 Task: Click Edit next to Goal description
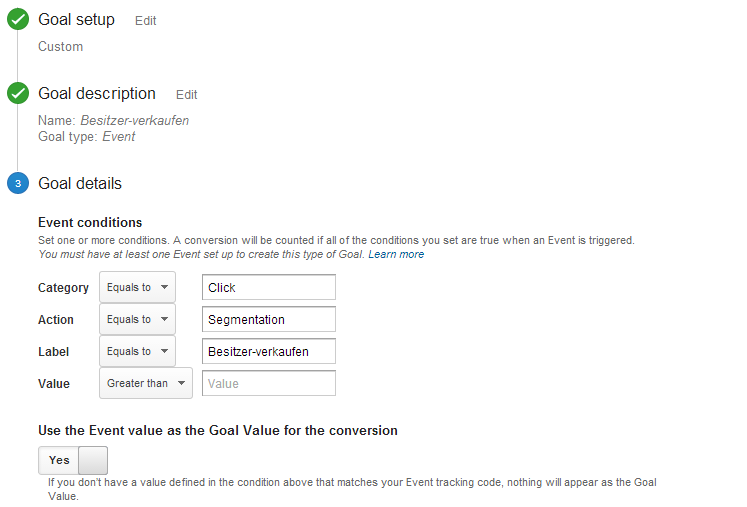(187, 95)
